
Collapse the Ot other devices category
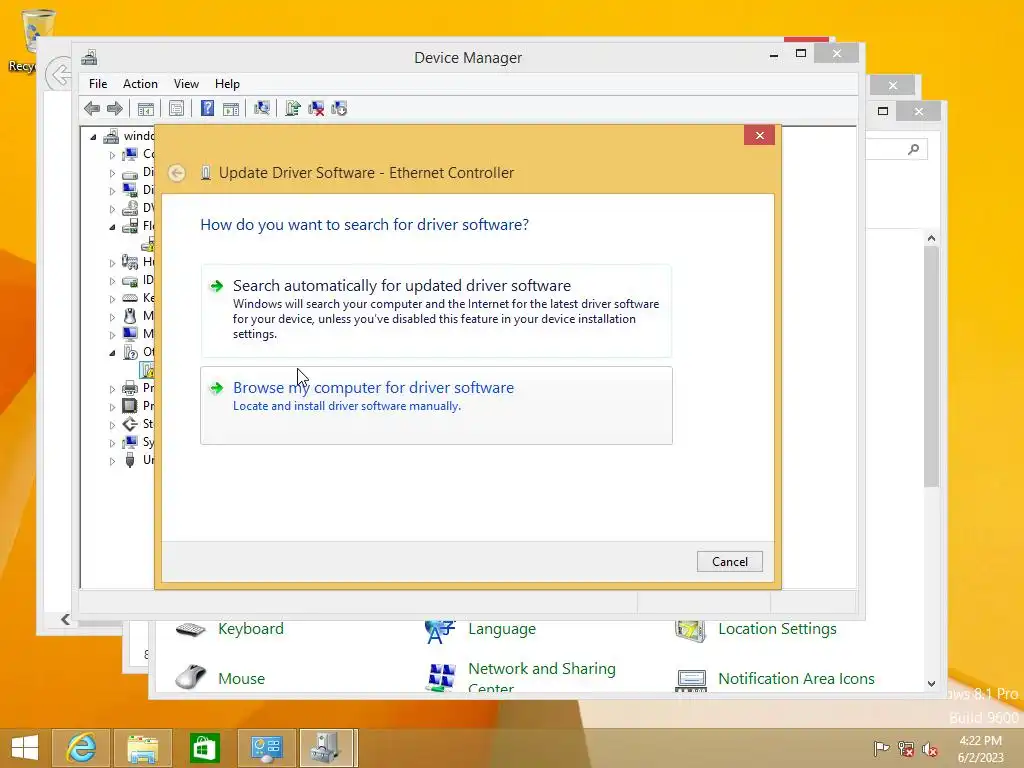112,353
